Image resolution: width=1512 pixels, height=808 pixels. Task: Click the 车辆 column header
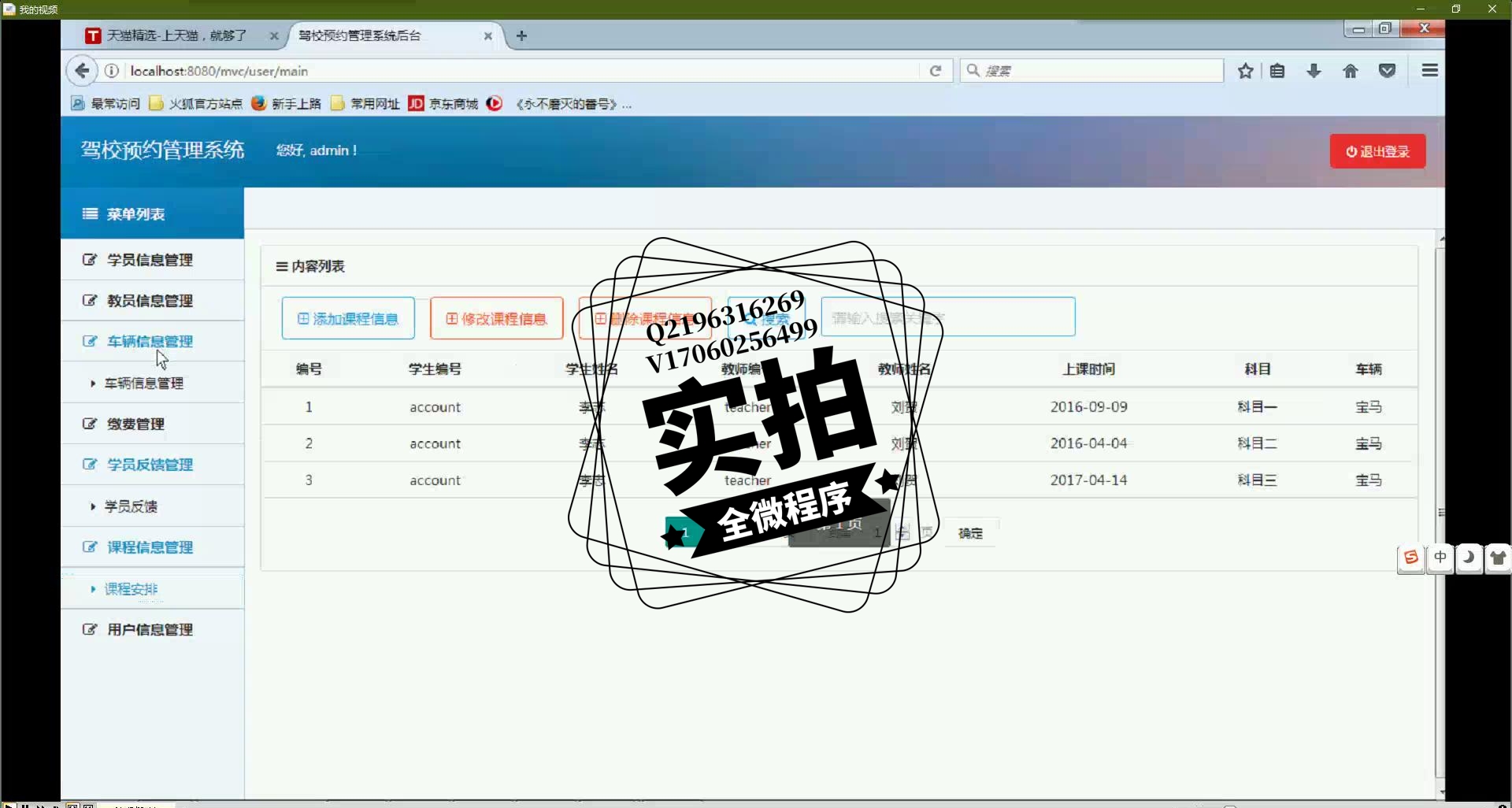coord(1369,369)
